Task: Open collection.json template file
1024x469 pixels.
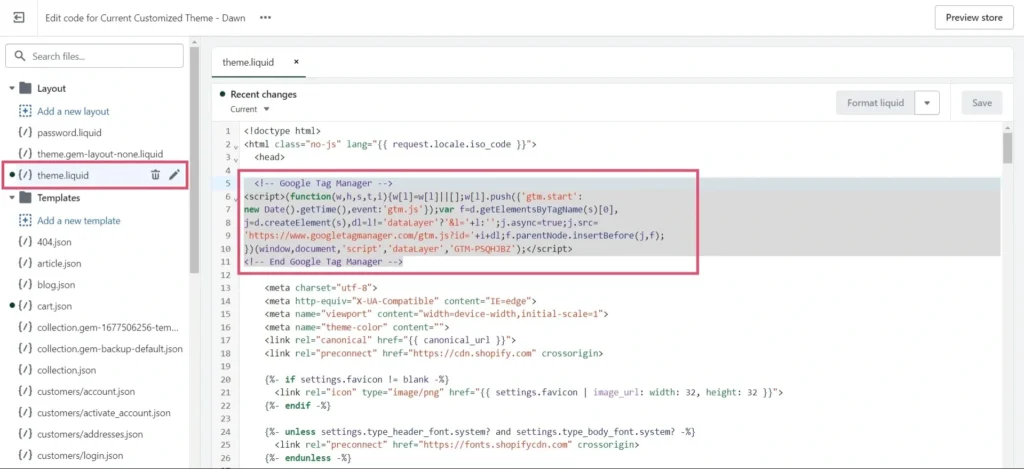Action: pyautogui.click(x=67, y=370)
